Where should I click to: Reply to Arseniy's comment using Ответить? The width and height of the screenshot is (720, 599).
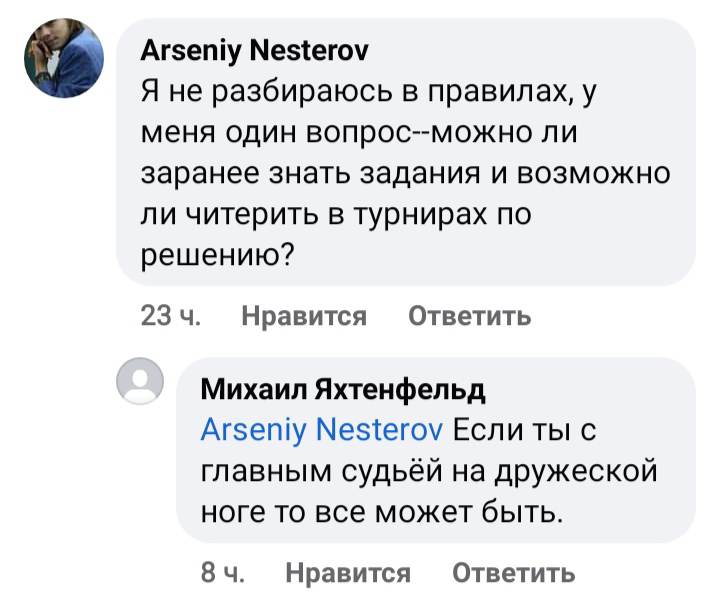click(469, 317)
